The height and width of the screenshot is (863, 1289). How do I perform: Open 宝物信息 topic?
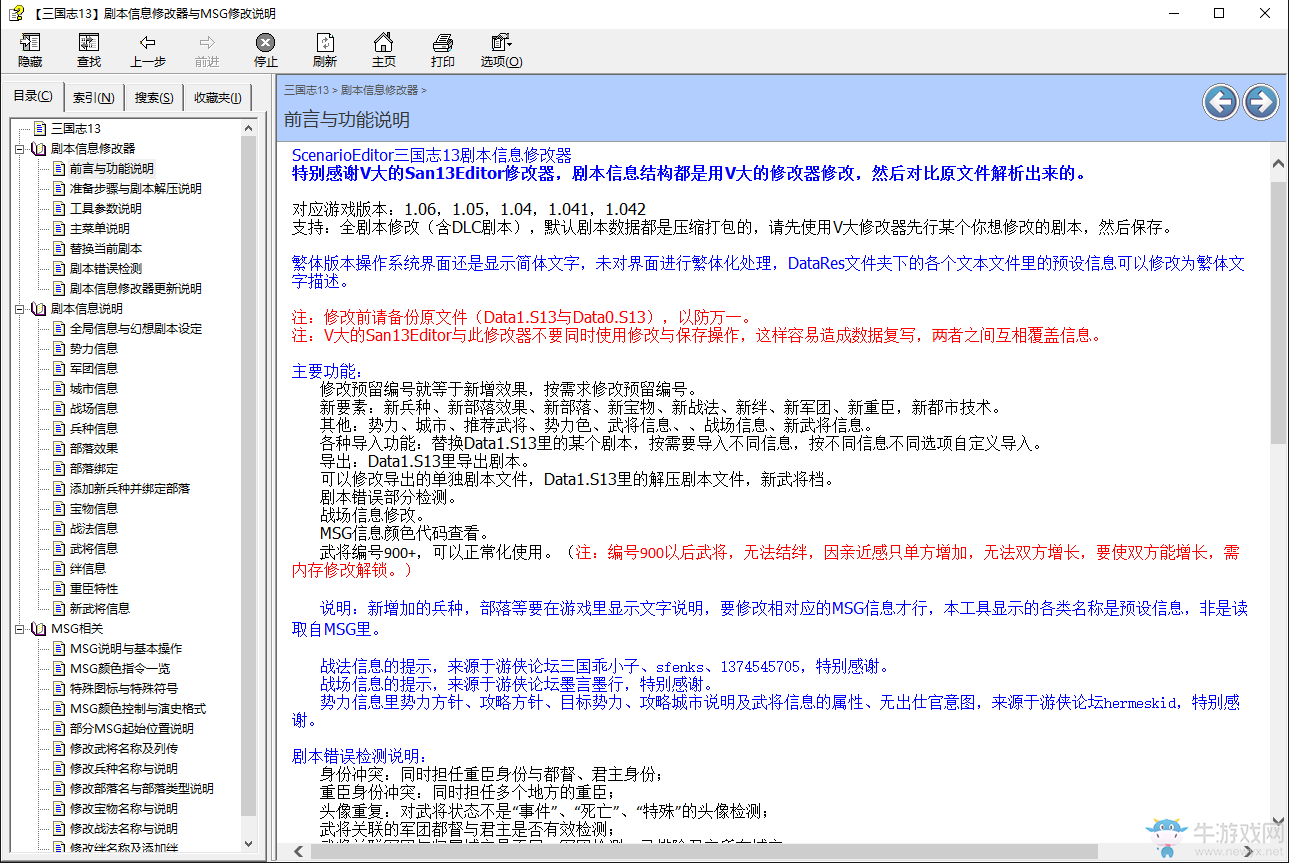point(93,508)
